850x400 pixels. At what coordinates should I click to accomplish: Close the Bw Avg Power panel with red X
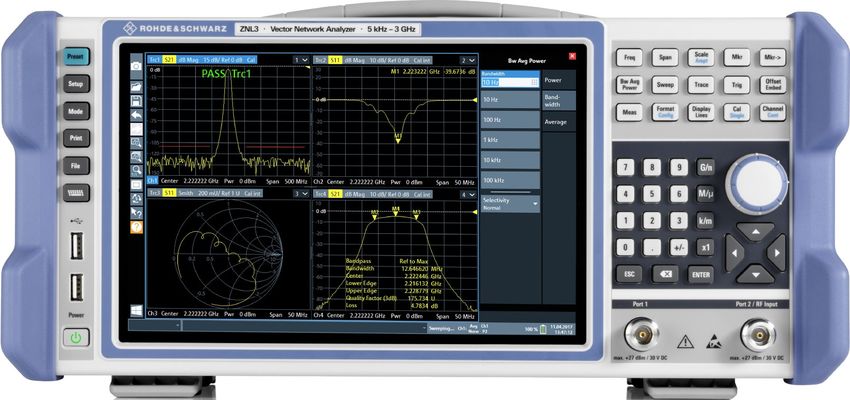pos(572,56)
